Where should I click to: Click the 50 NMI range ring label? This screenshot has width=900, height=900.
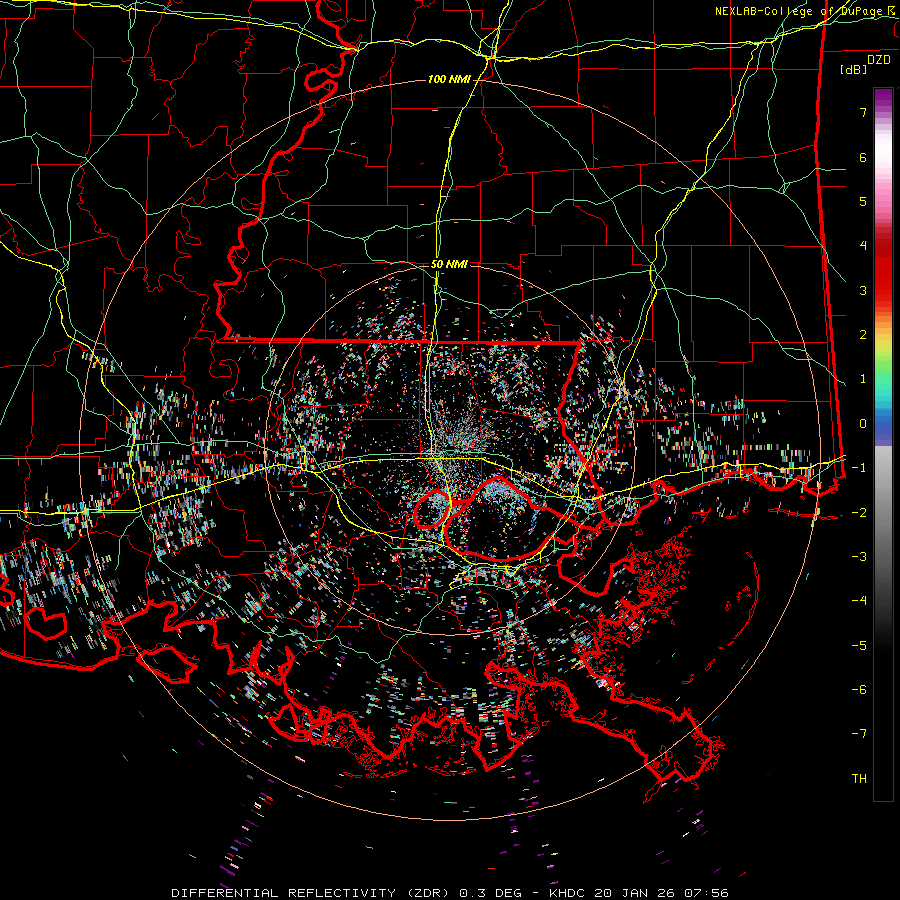click(449, 264)
